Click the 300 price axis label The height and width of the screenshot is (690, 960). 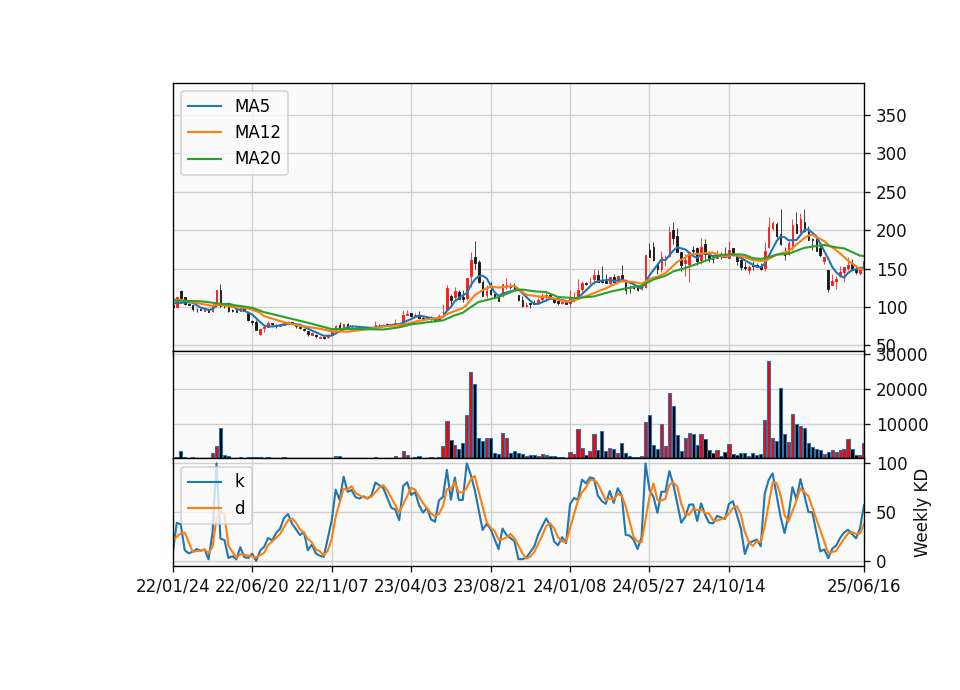pos(891,154)
